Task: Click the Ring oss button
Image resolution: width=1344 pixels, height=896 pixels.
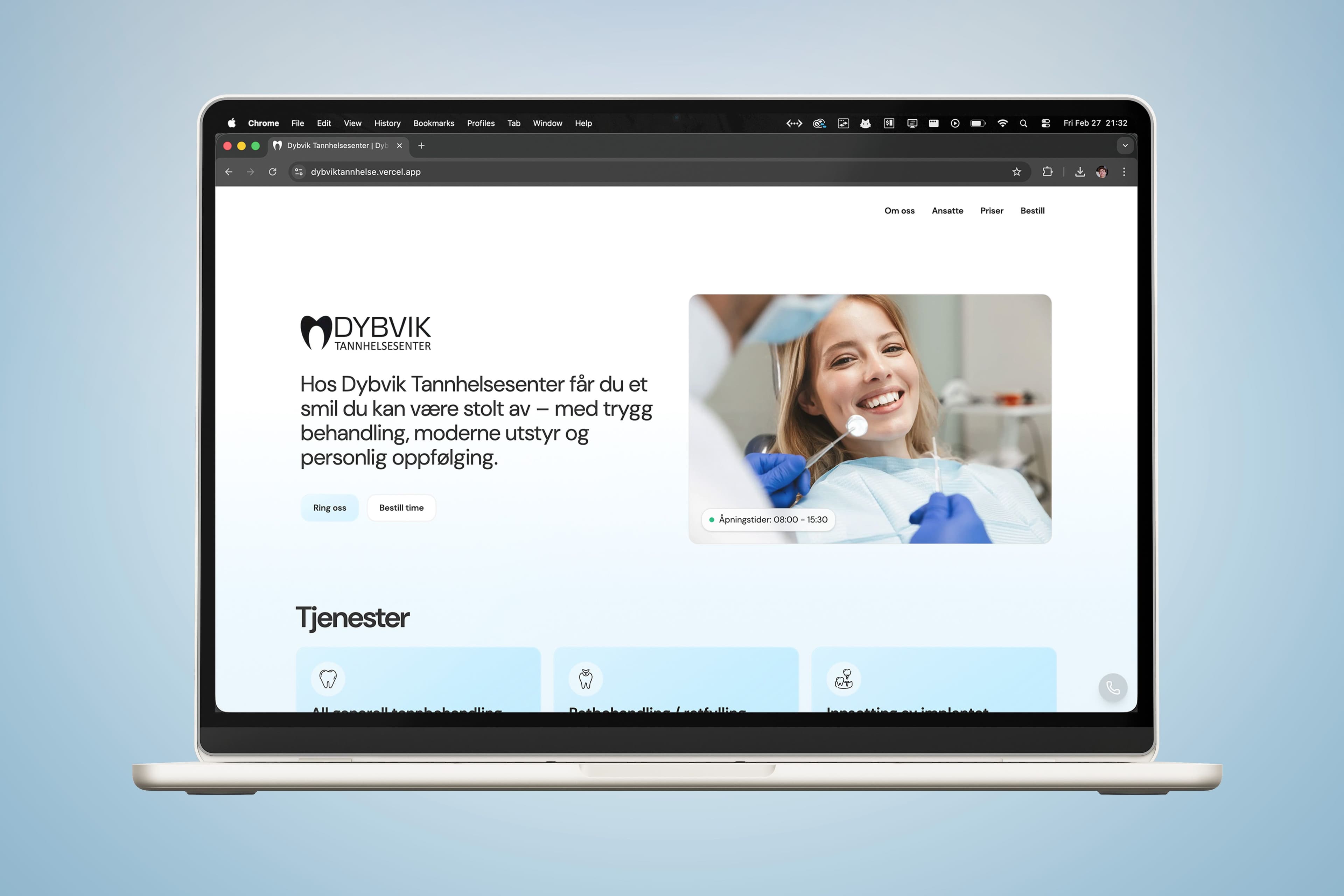Action: 330,508
